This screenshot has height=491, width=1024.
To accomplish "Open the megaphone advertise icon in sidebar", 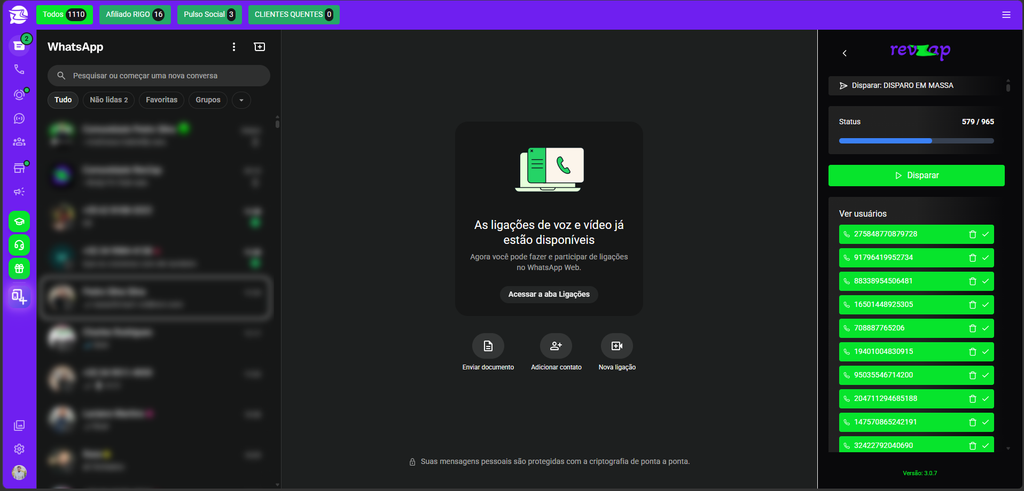I will click(19, 191).
